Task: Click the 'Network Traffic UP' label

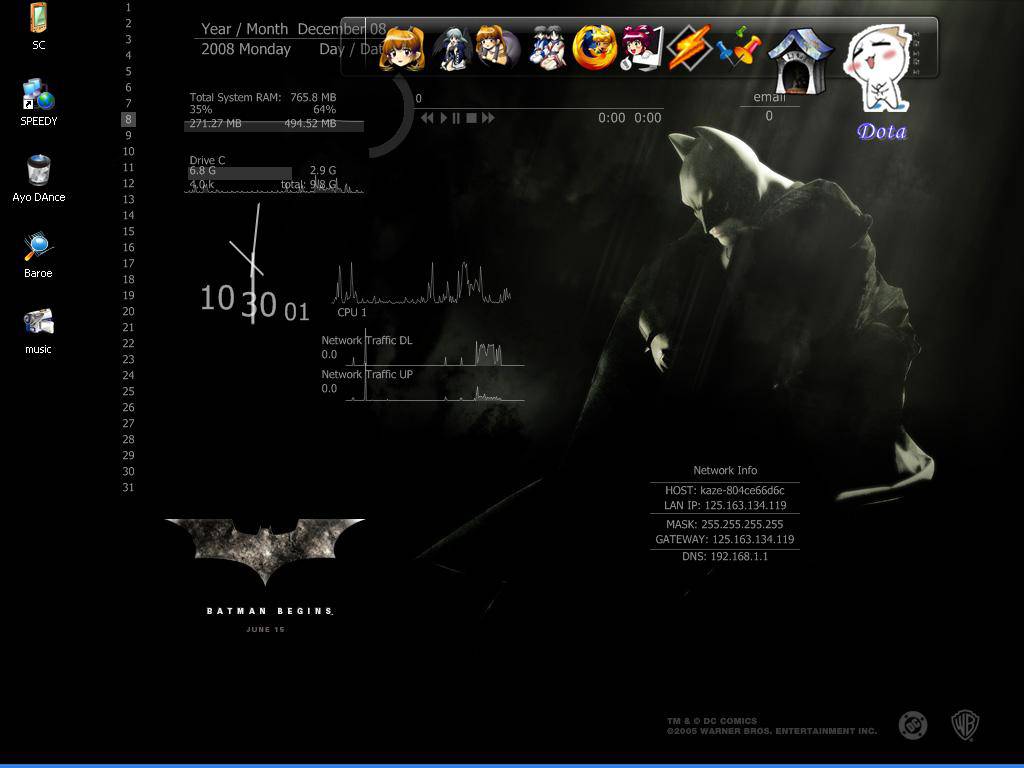Action: [366, 374]
